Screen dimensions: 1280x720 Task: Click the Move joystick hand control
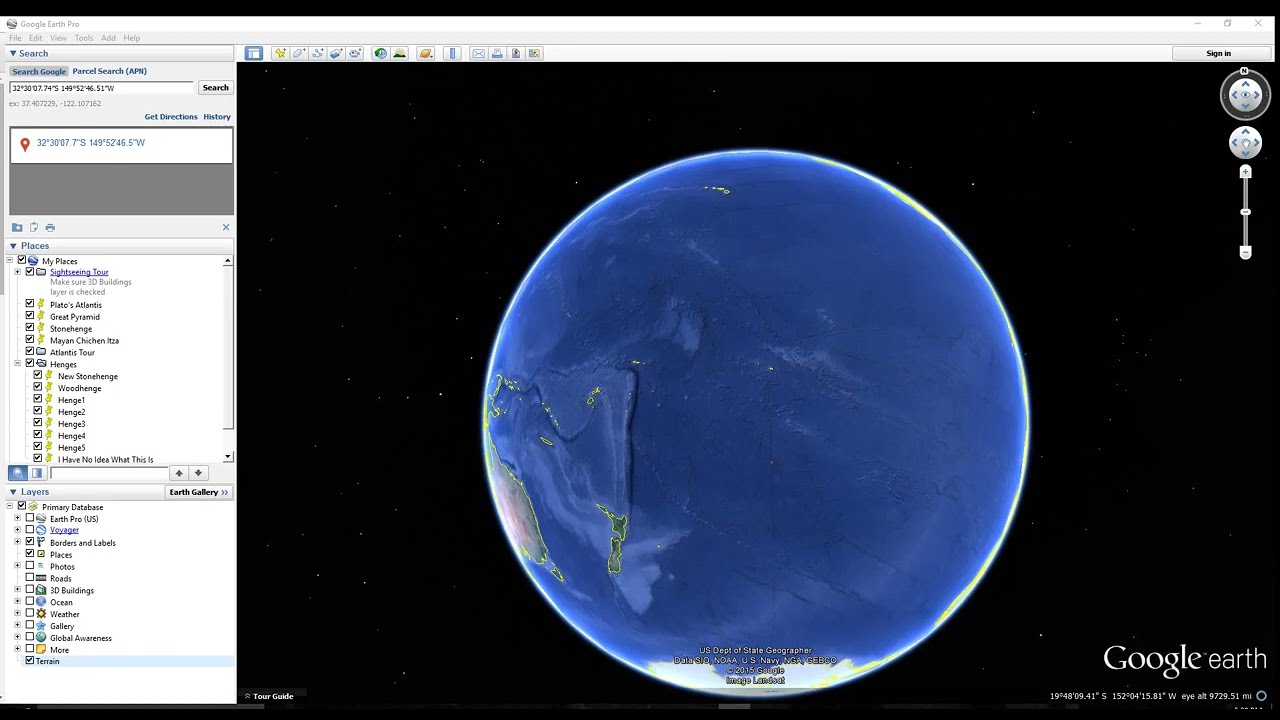coord(1245,142)
